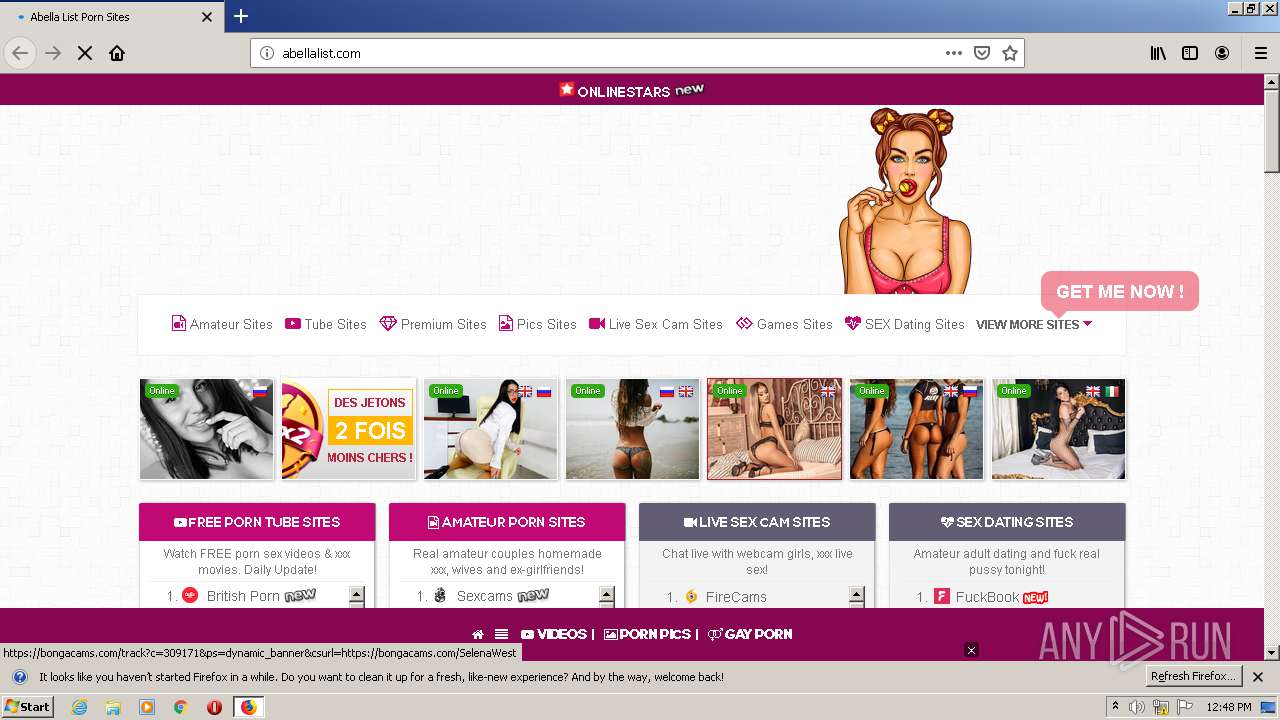Open Firefox account menu

click(1222, 53)
